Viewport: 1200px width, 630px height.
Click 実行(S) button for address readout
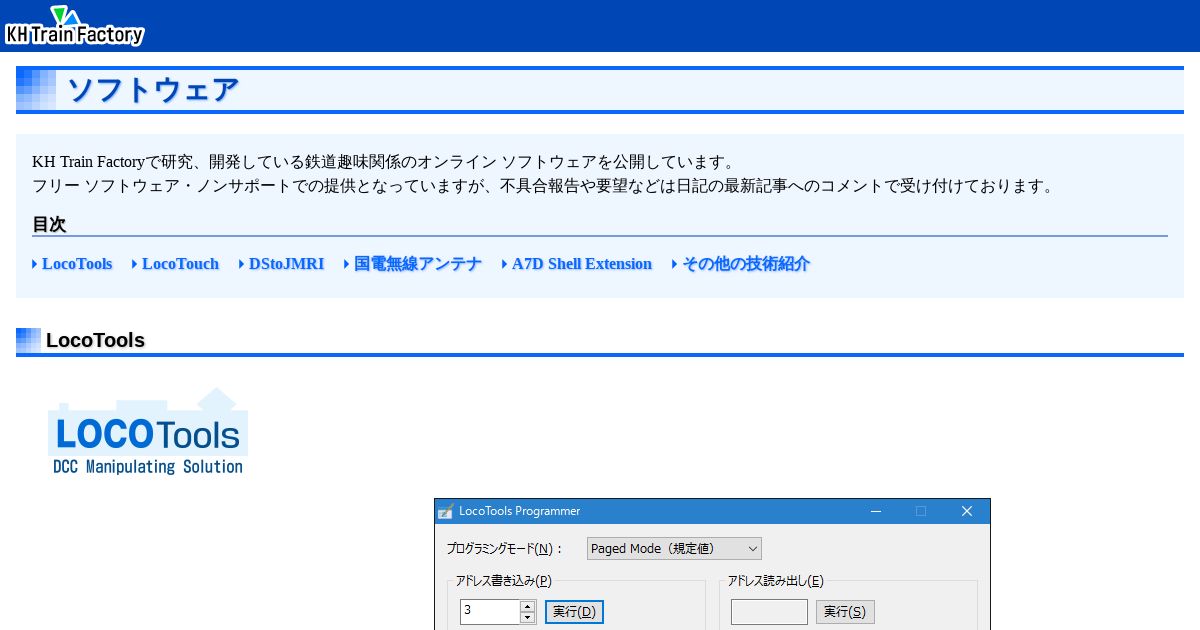[845, 612]
